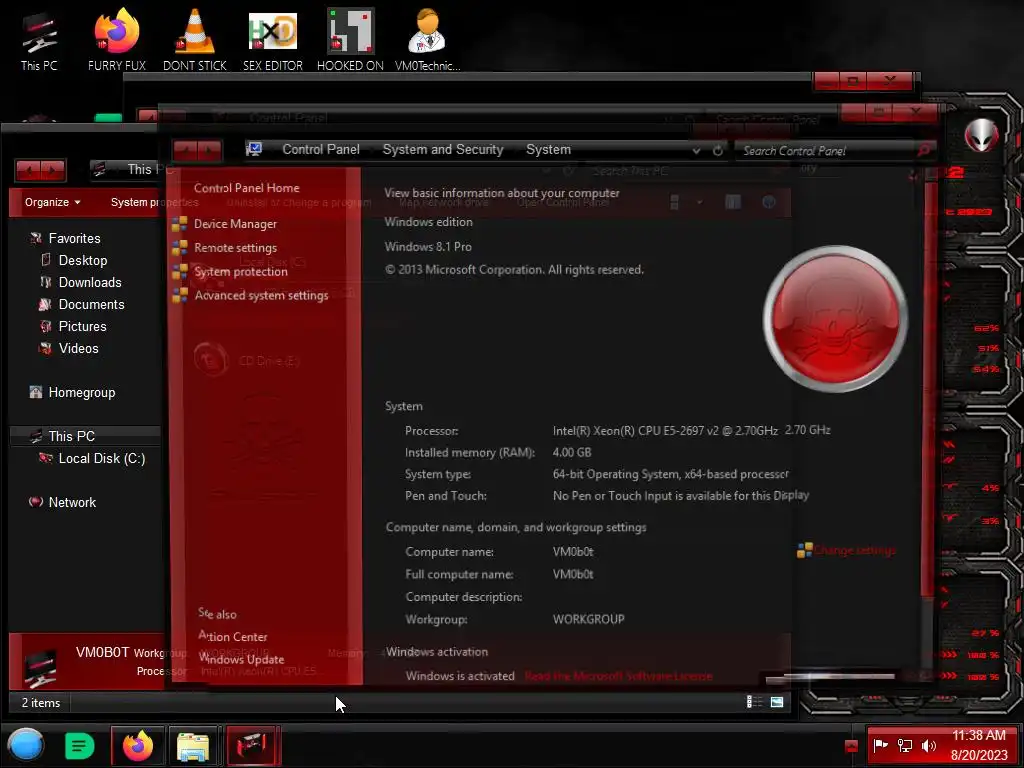
Task: Read the Microsoft Software License link
Action: coord(618,676)
